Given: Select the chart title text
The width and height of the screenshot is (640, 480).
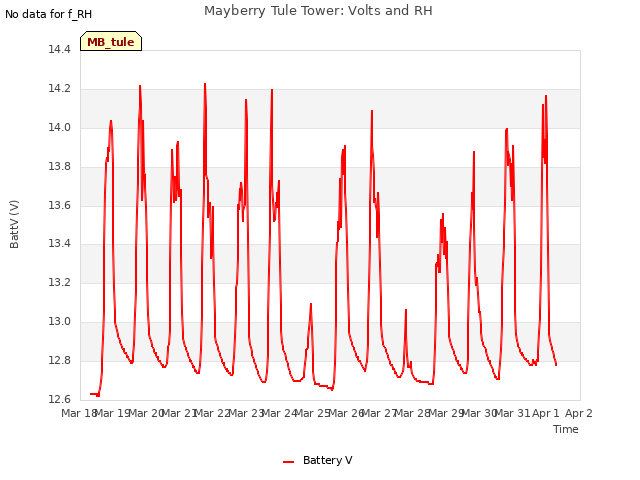Looking at the screenshot, I should tap(318, 11).
